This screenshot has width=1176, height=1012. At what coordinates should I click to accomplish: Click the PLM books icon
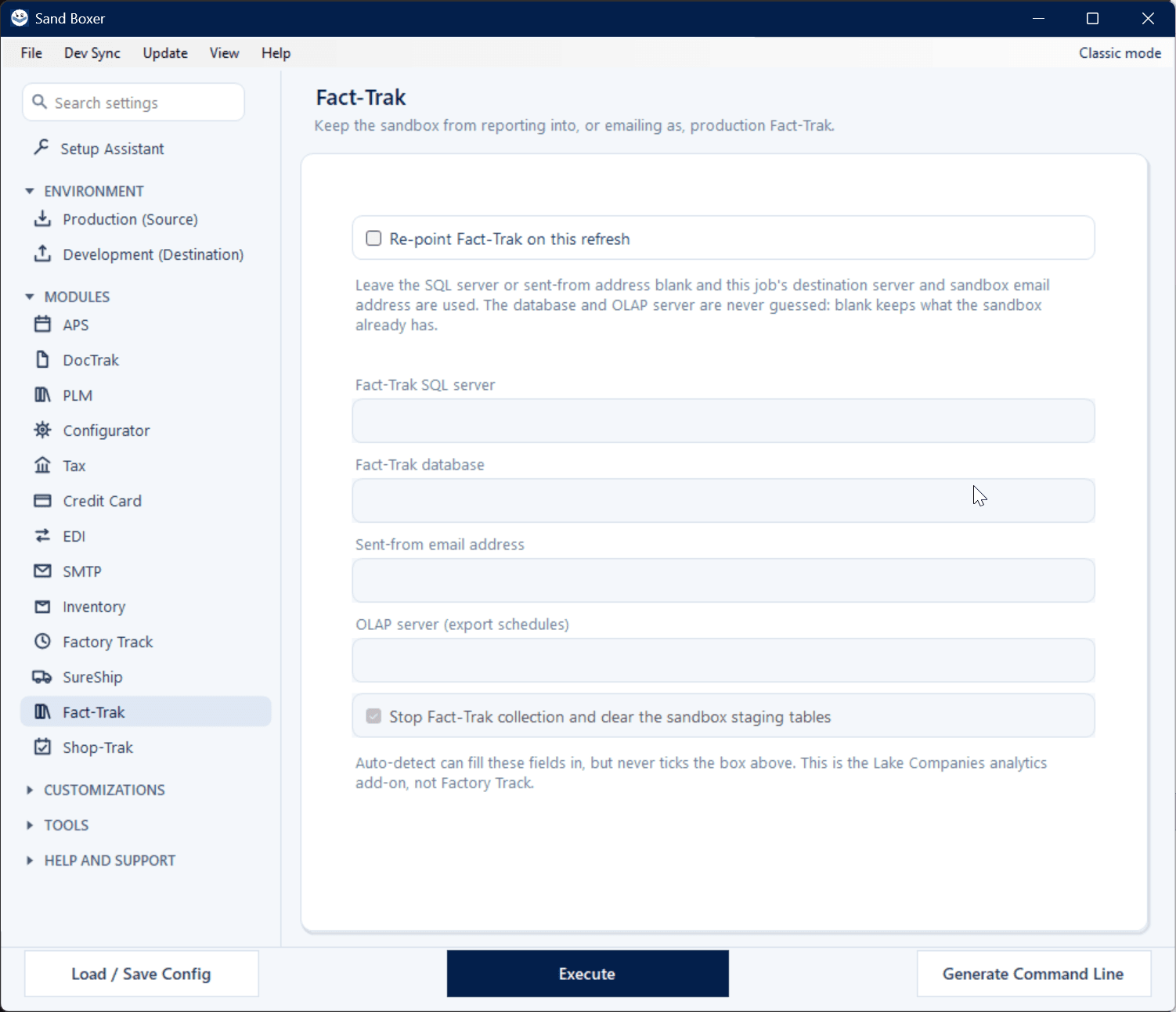tap(43, 394)
